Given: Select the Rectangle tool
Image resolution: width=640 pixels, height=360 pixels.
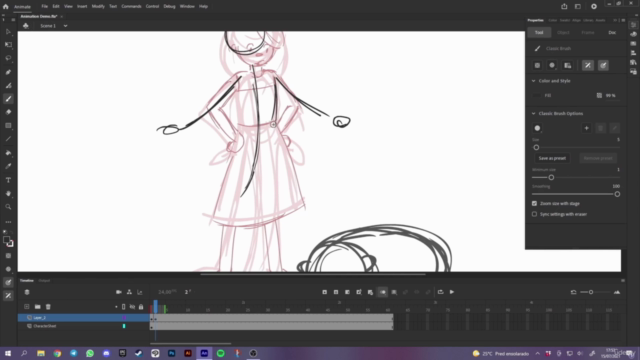Looking at the screenshot, I should point(8,126).
